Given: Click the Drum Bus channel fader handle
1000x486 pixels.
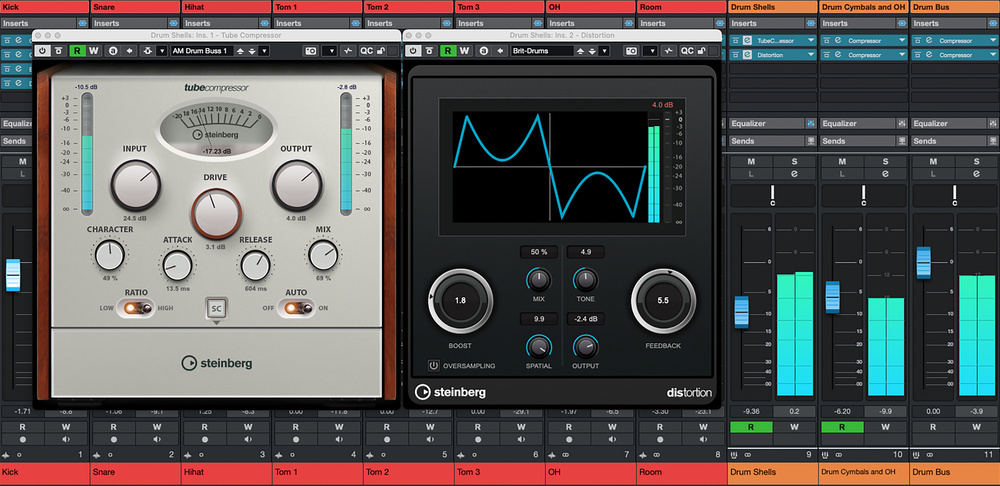Looking at the screenshot, I should pos(923,263).
